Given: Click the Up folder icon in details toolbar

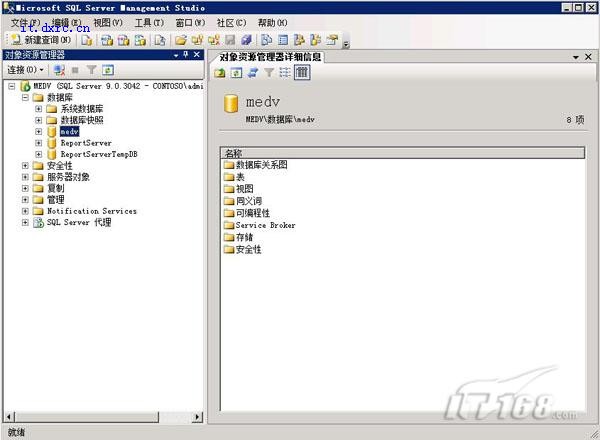Looking at the screenshot, I should tap(221, 73).
